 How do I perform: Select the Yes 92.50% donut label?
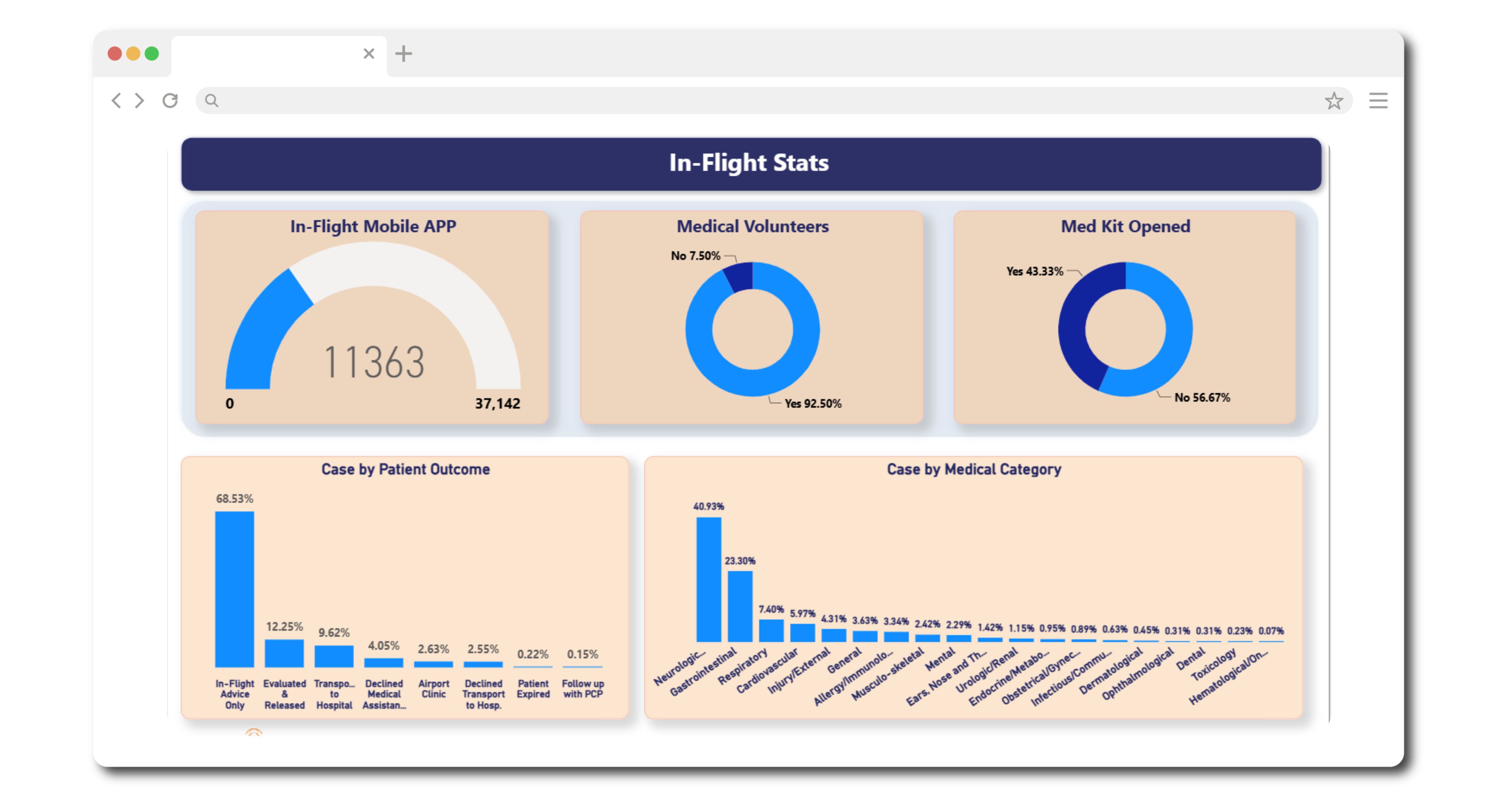[813, 403]
